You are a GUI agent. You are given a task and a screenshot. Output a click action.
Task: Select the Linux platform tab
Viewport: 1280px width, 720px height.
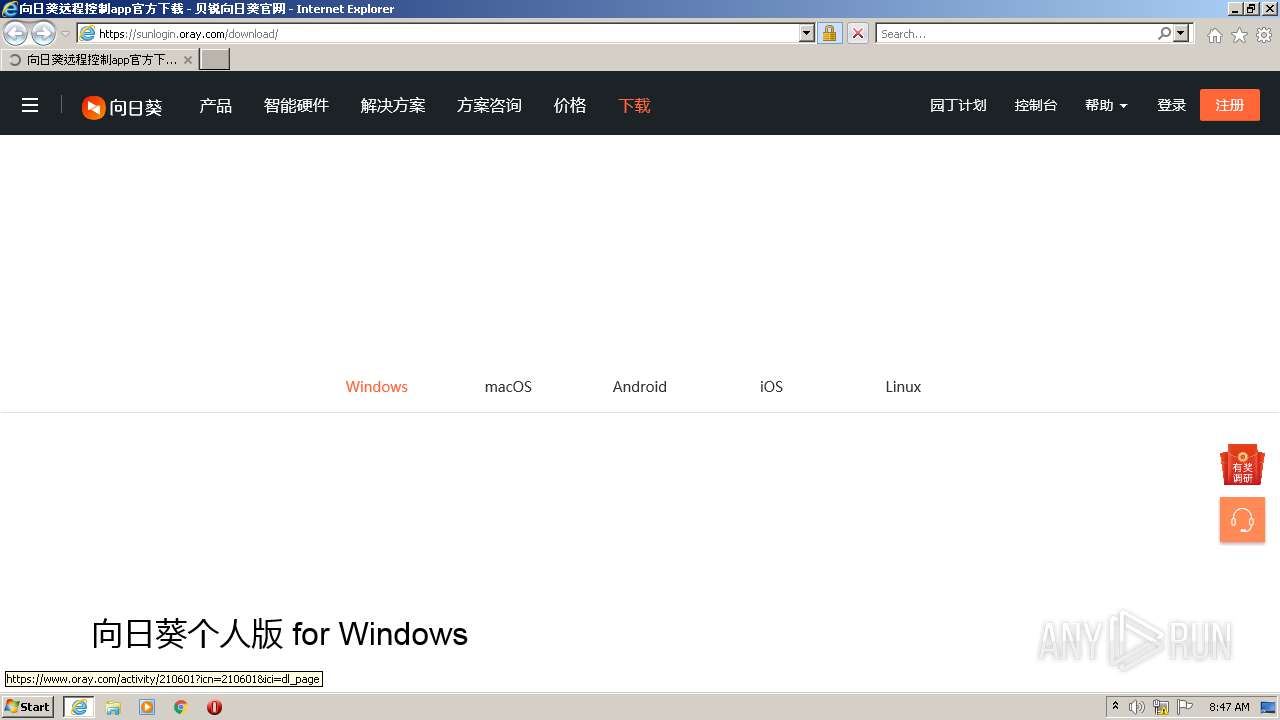pos(903,387)
